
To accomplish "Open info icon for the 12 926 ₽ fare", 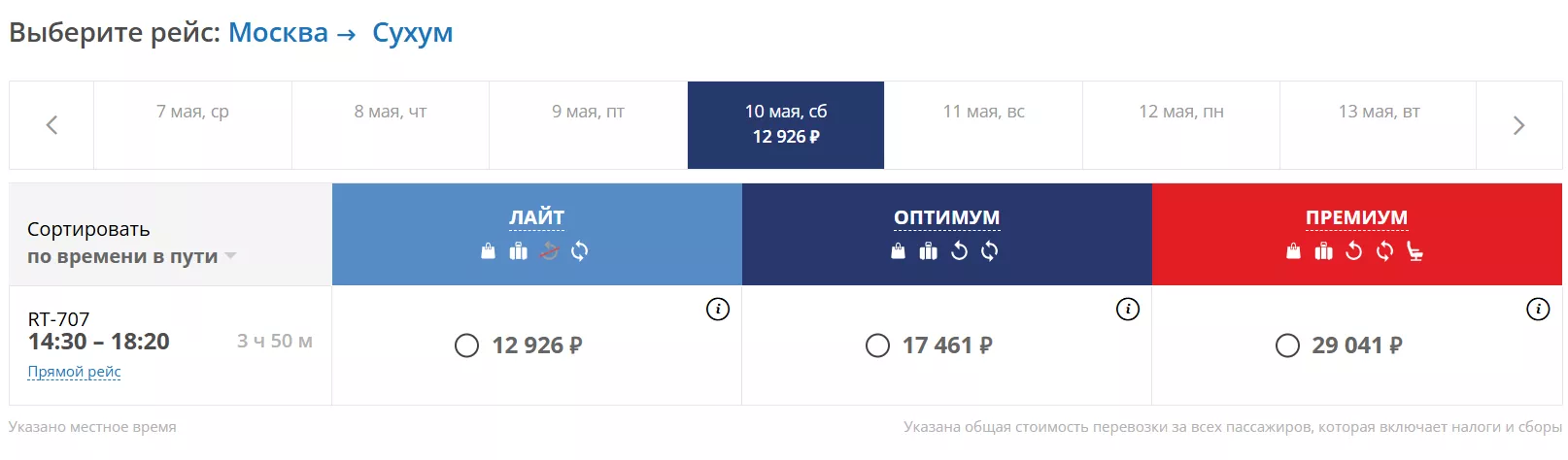I will (718, 310).
